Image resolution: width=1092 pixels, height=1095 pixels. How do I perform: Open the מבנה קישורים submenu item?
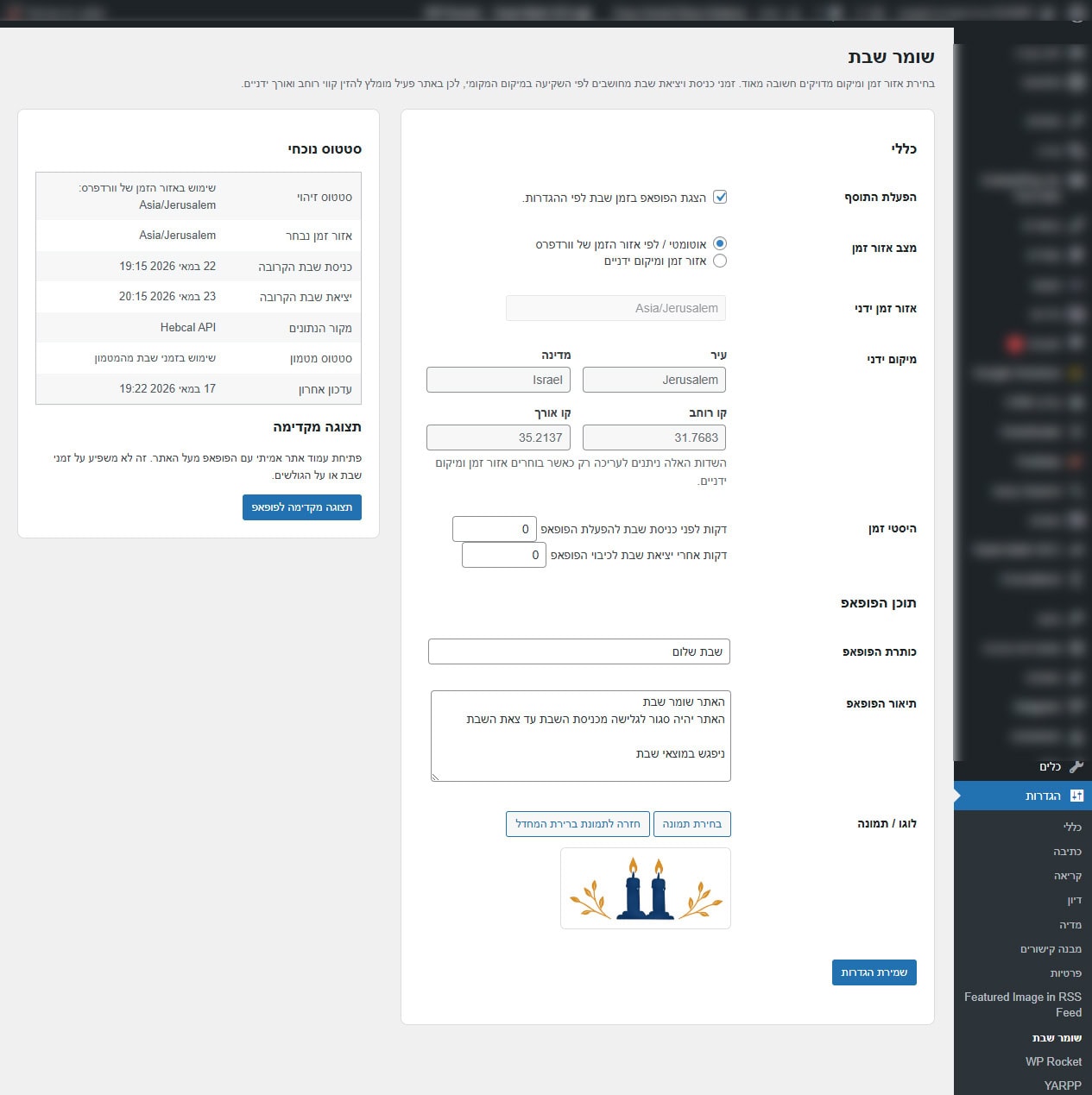[1051, 948]
